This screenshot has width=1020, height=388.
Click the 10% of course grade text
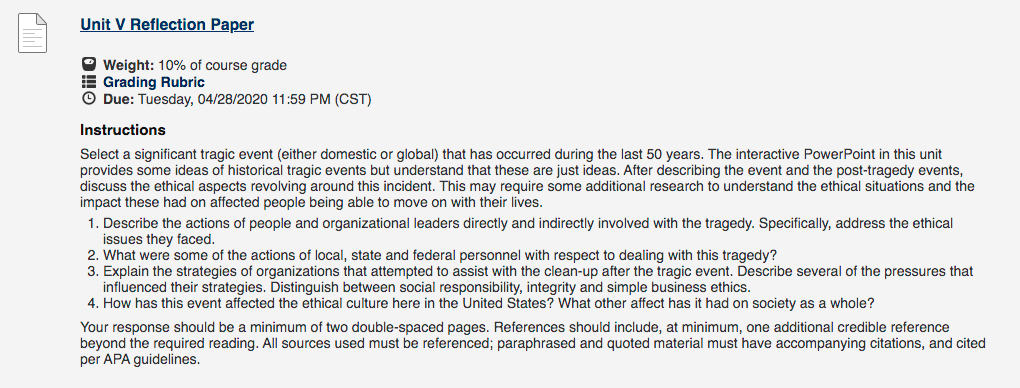222,65
